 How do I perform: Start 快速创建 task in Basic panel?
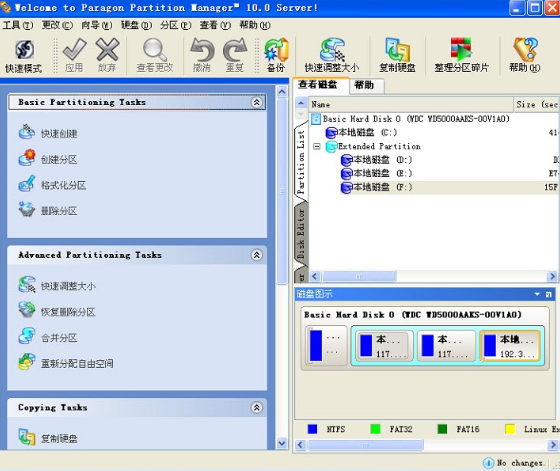[x=48, y=133]
